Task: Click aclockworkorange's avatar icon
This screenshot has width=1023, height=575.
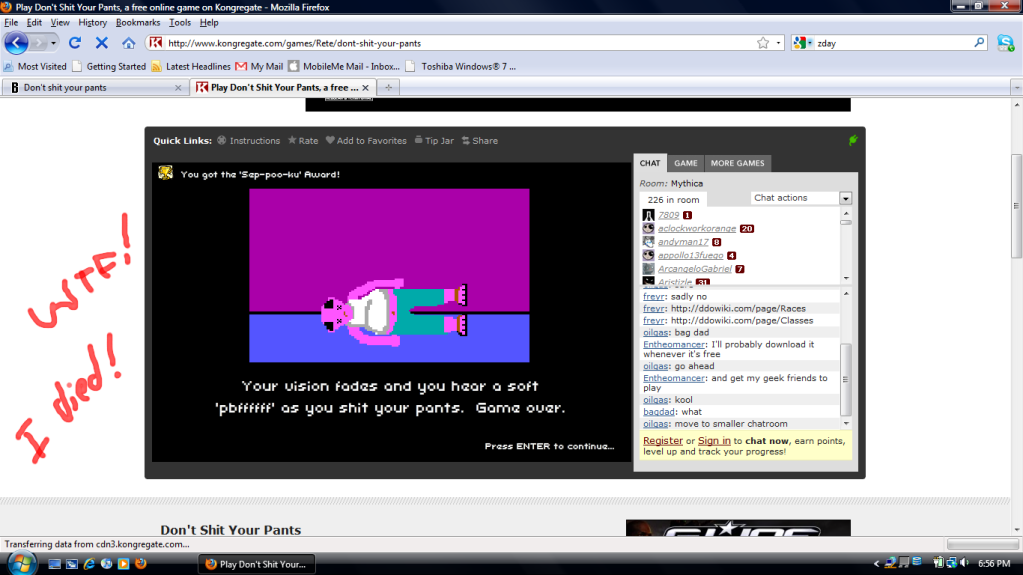Action: (x=649, y=228)
